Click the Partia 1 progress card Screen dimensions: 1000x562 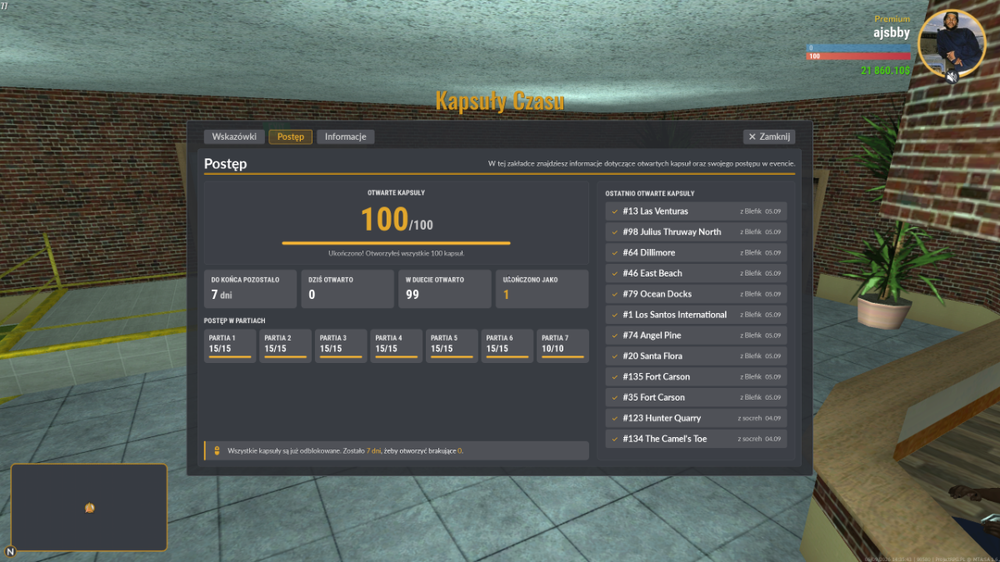click(230, 346)
